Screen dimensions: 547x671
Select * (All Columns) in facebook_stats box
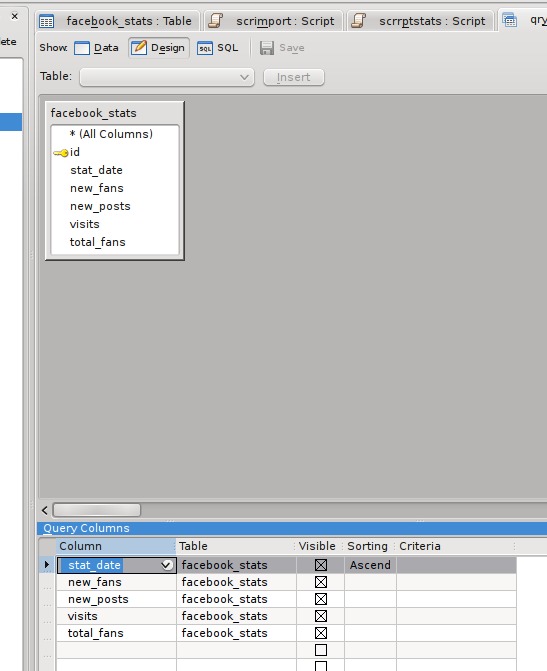(111, 134)
